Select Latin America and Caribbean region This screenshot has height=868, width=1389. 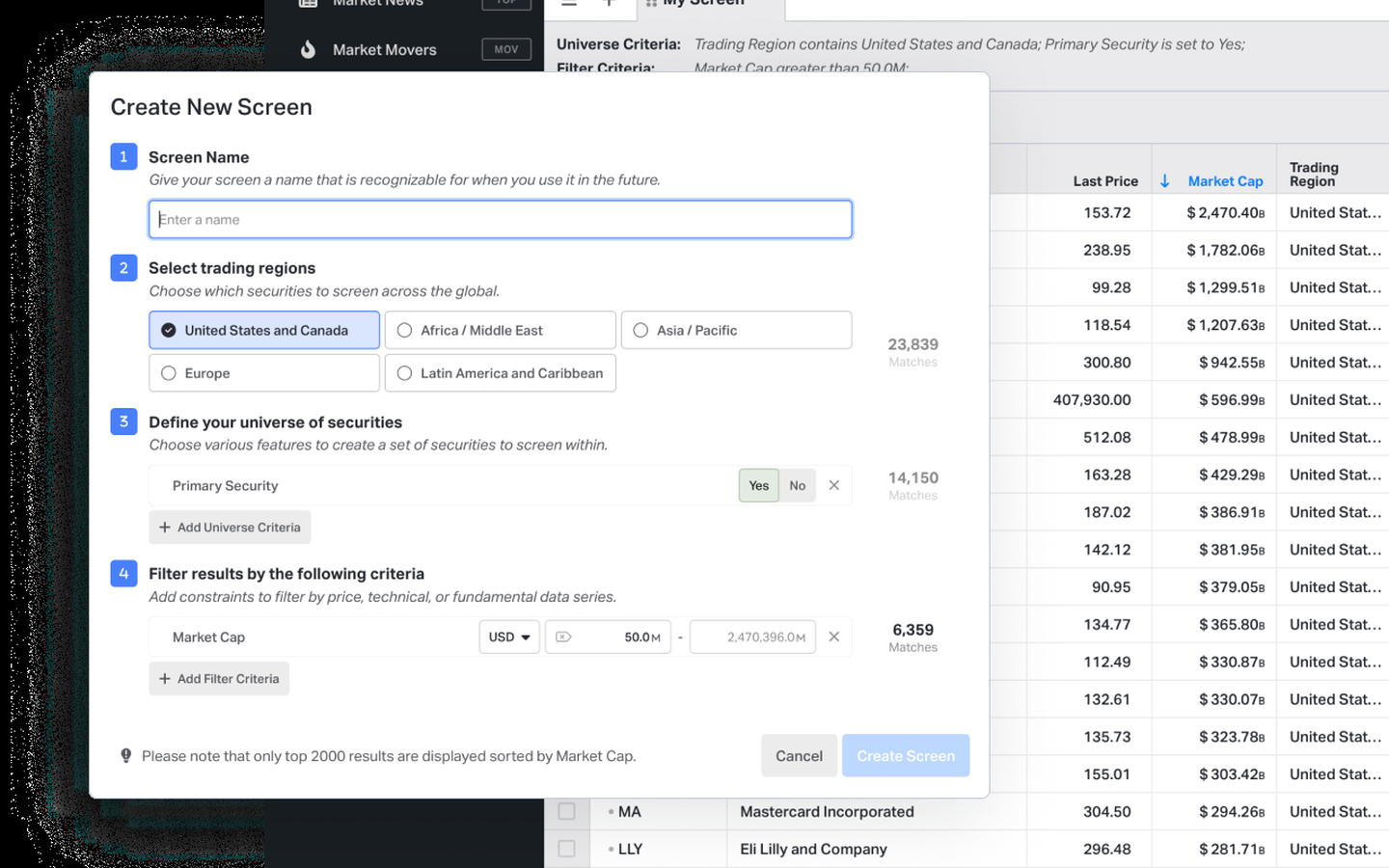click(x=500, y=373)
